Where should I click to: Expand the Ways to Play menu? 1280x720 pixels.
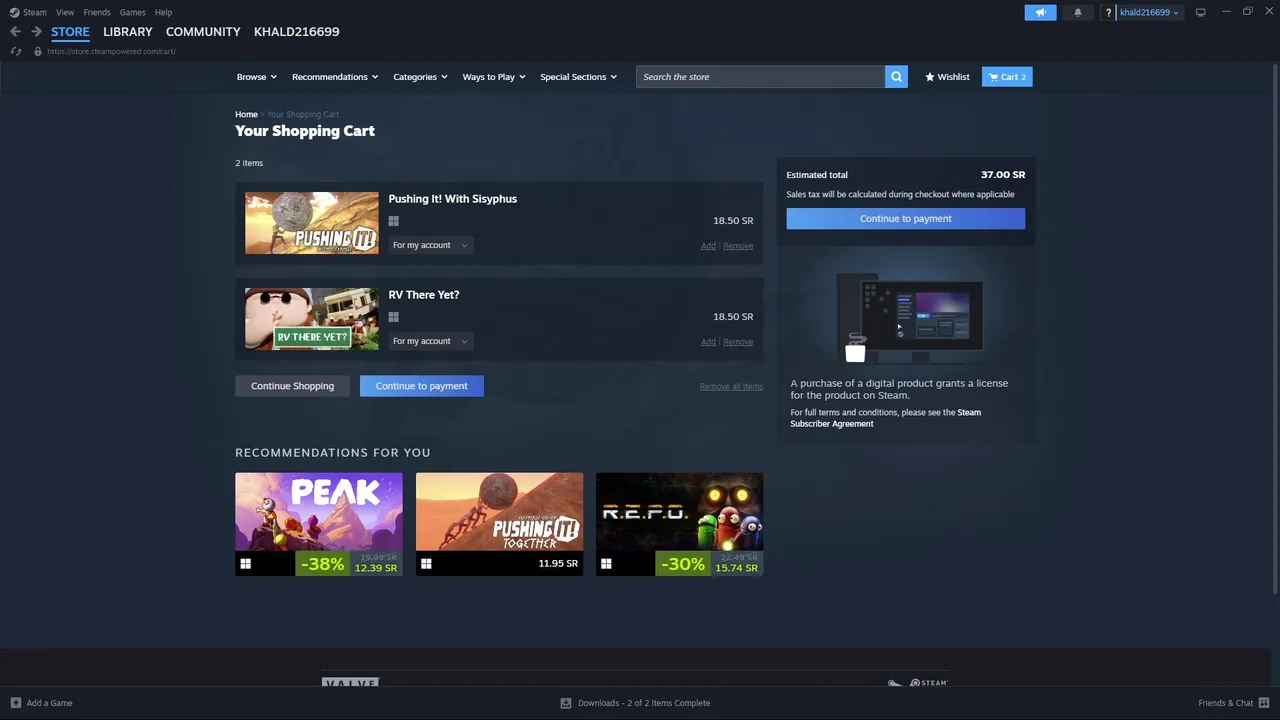click(x=494, y=76)
